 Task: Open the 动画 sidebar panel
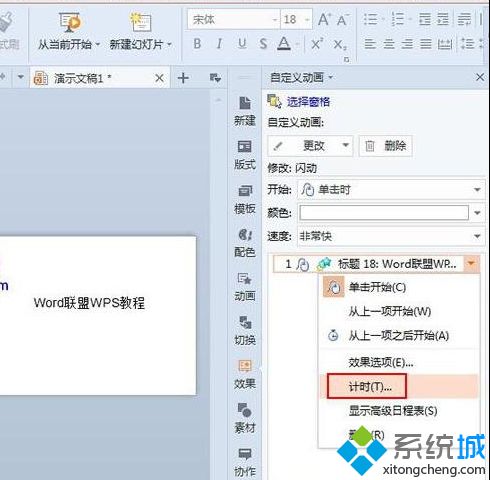pyautogui.click(x=245, y=287)
